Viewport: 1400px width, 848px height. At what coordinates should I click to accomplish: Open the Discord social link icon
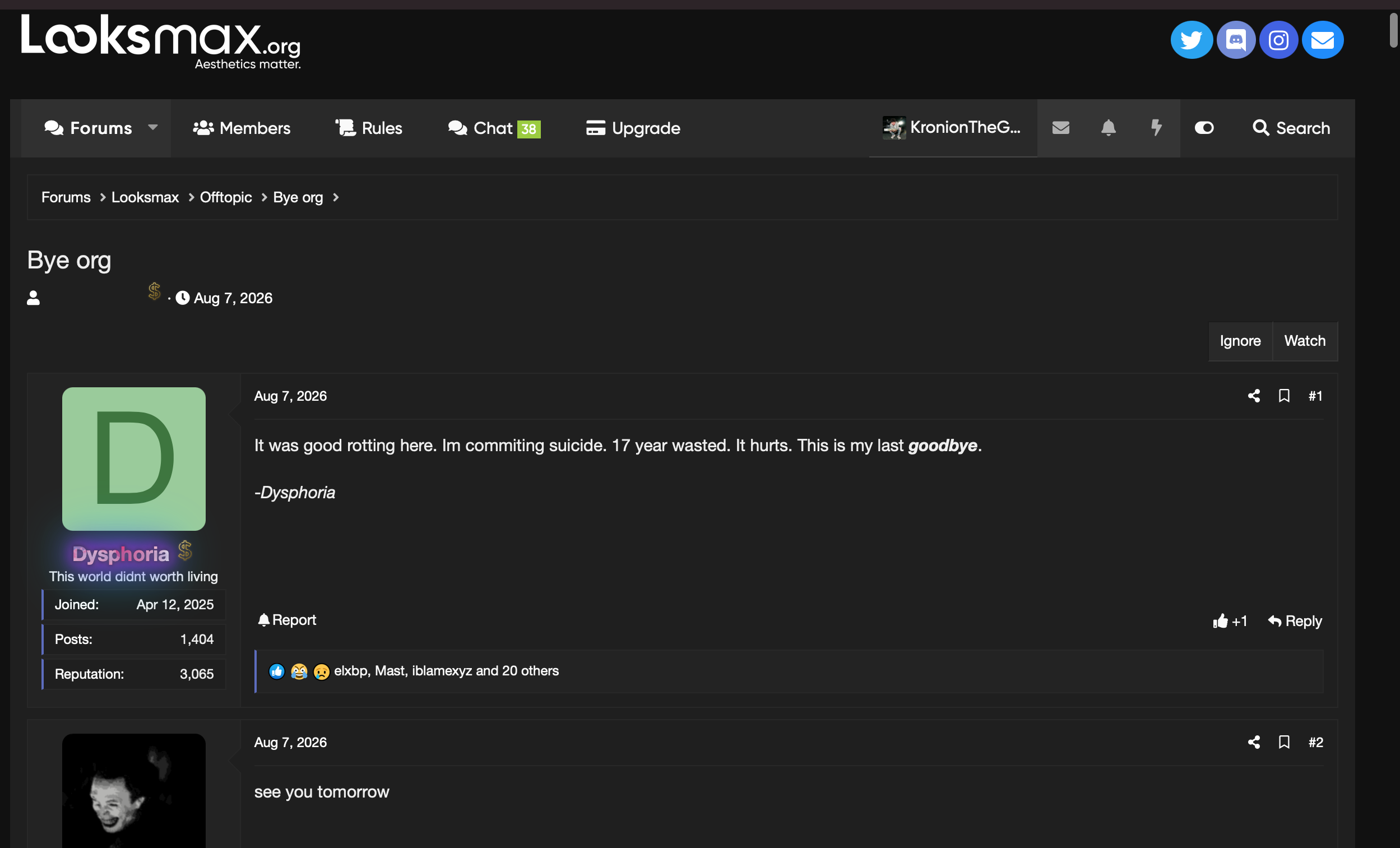click(1235, 40)
